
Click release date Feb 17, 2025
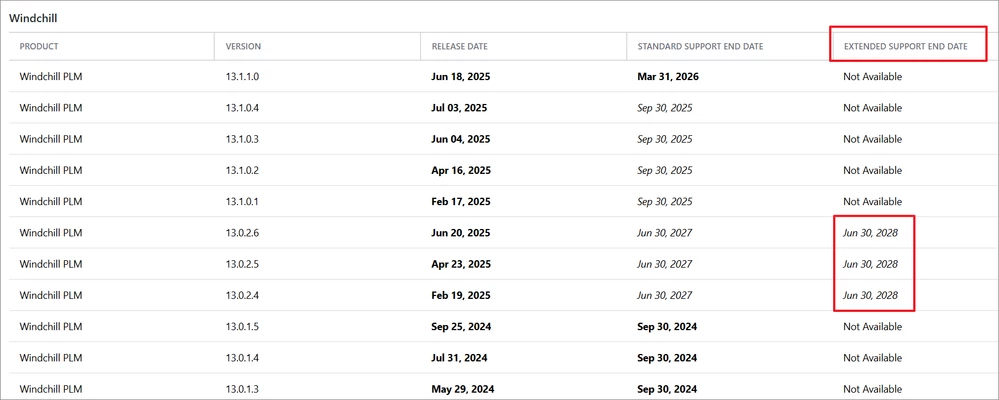tap(461, 201)
